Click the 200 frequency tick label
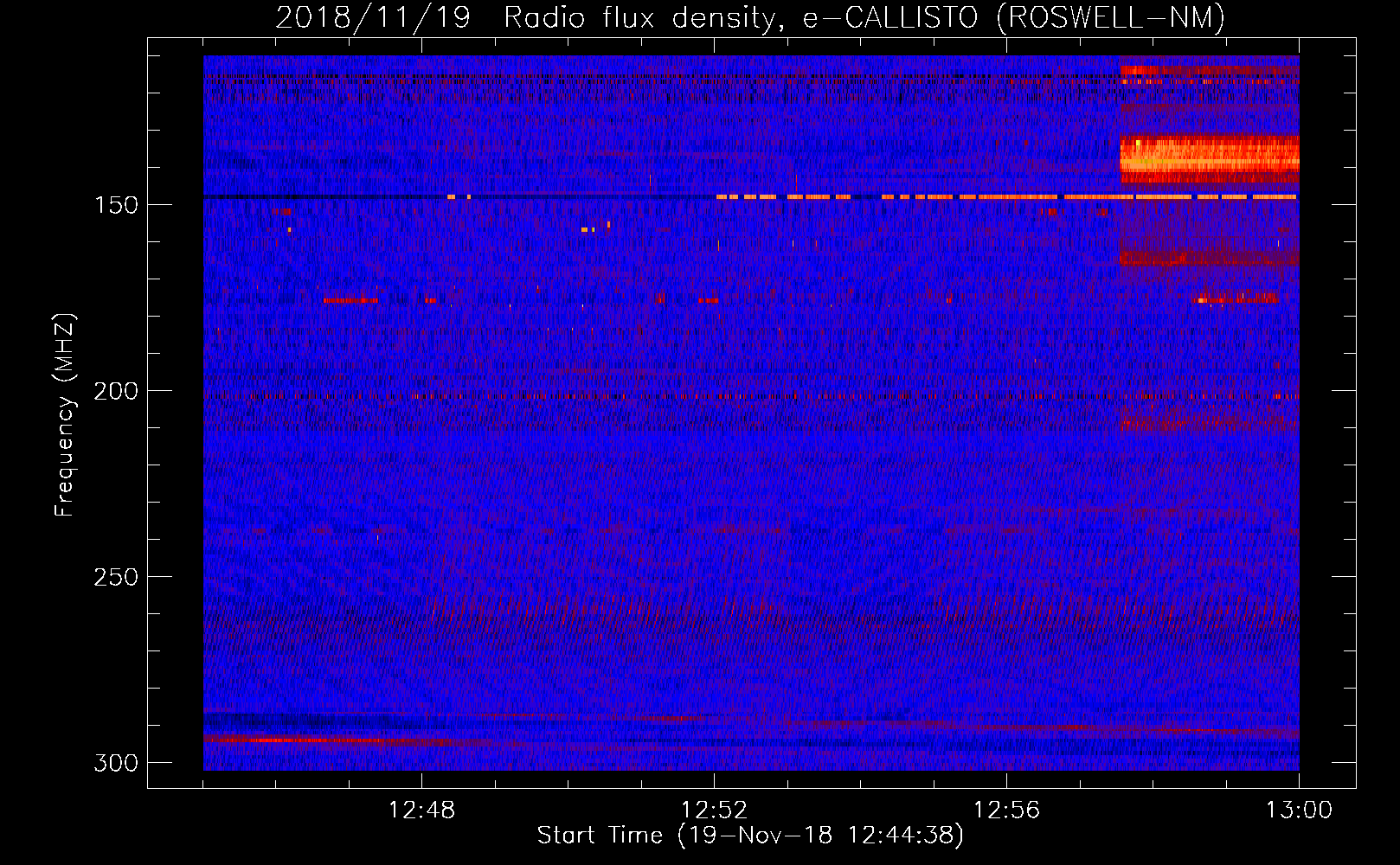Viewport: 1400px width, 865px height. tap(116, 391)
